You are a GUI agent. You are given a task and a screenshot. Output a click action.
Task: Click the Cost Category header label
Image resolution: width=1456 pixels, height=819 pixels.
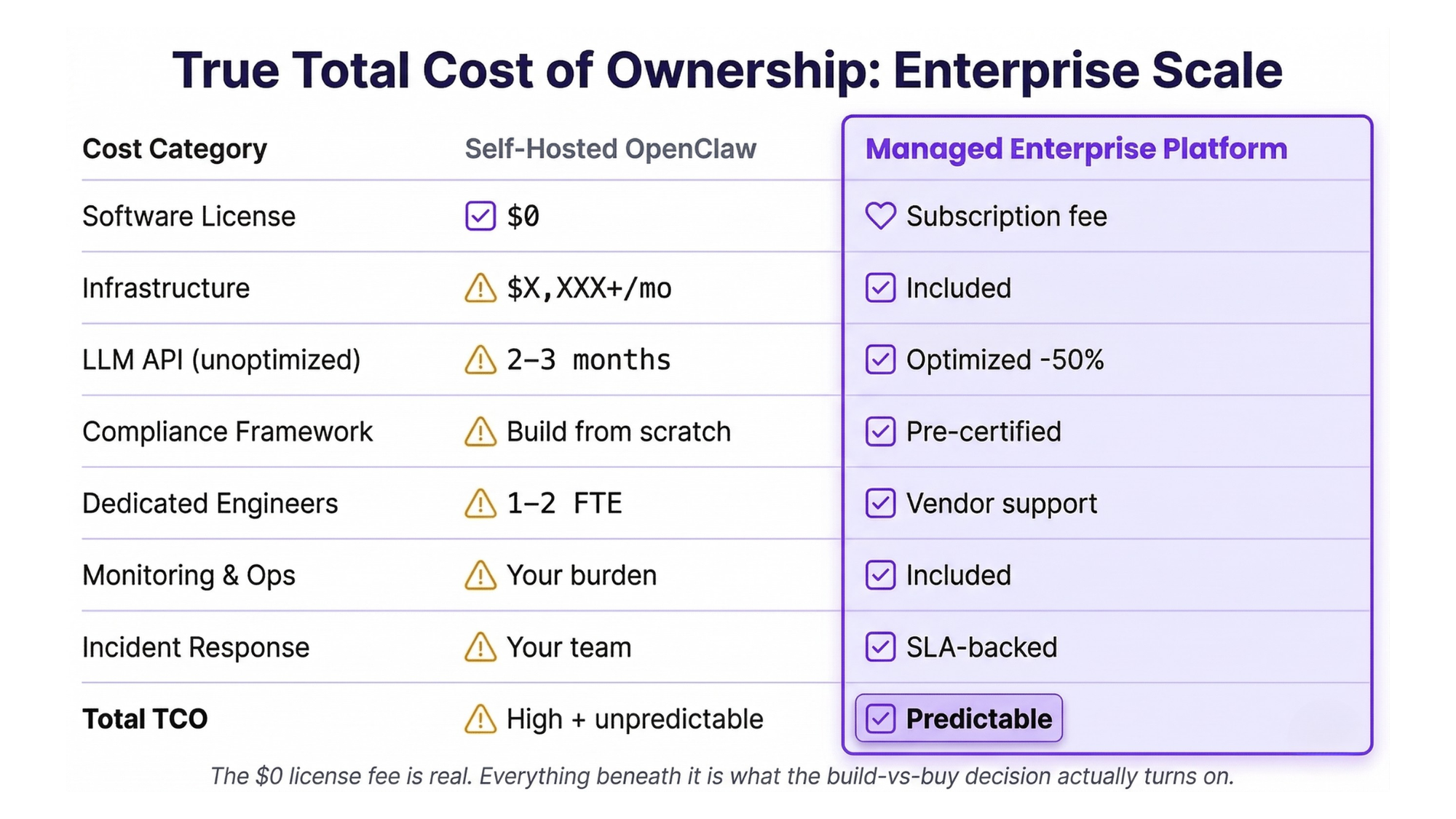[175, 149]
